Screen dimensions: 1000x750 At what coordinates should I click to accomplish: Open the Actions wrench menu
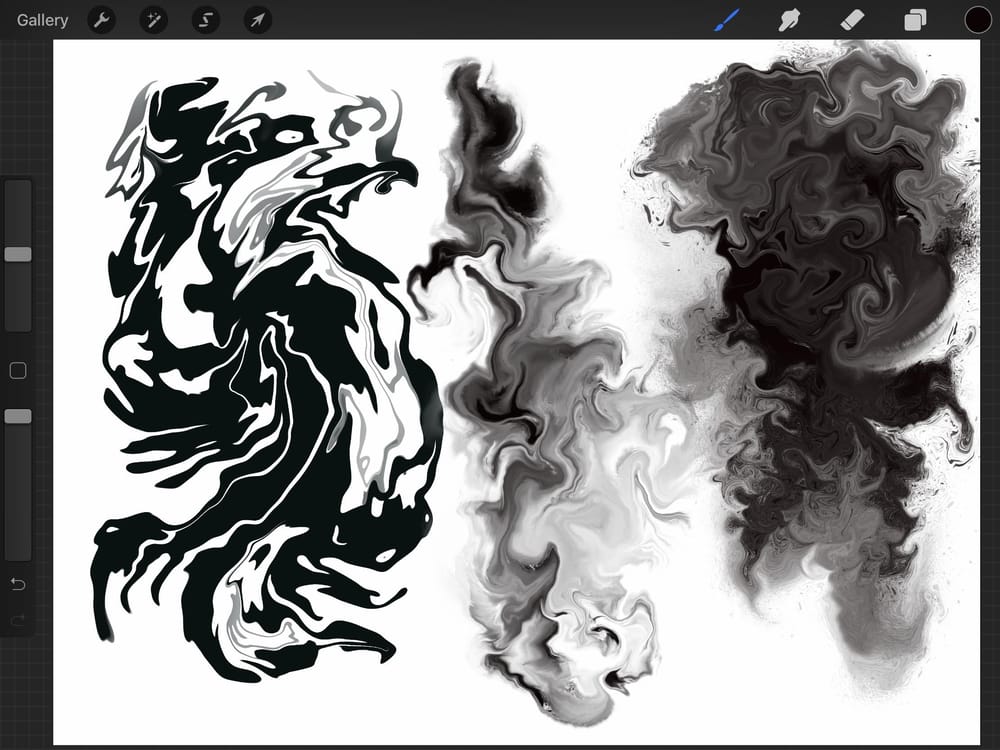click(x=101, y=20)
